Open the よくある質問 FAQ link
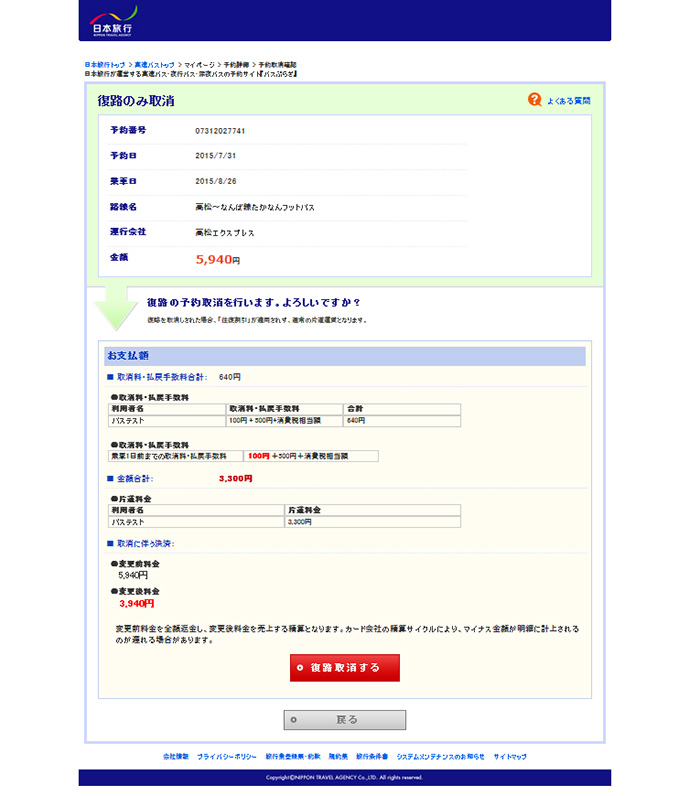Image resolution: width=700 pixels, height=796 pixels. click(568, 101)
